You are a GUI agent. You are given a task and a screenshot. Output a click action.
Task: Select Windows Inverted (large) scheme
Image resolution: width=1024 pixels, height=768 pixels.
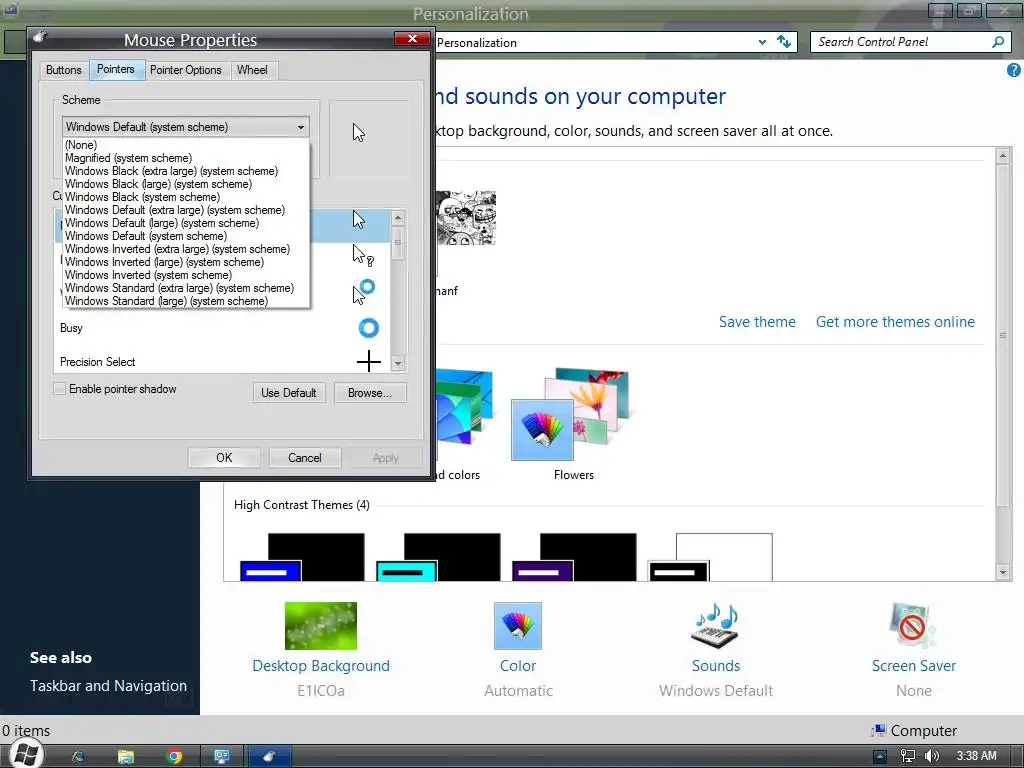click(186, 263)
